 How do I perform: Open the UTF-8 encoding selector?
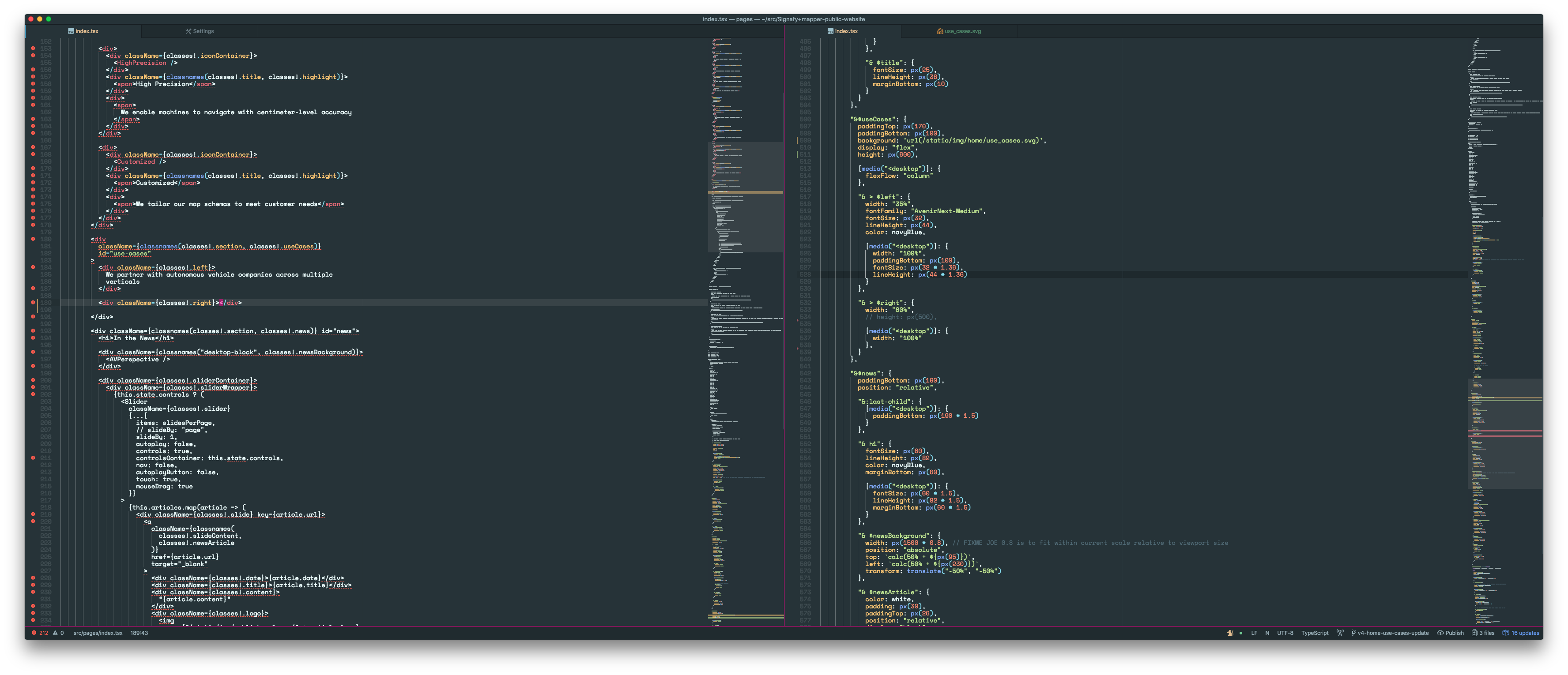(x=1285, y=633)
